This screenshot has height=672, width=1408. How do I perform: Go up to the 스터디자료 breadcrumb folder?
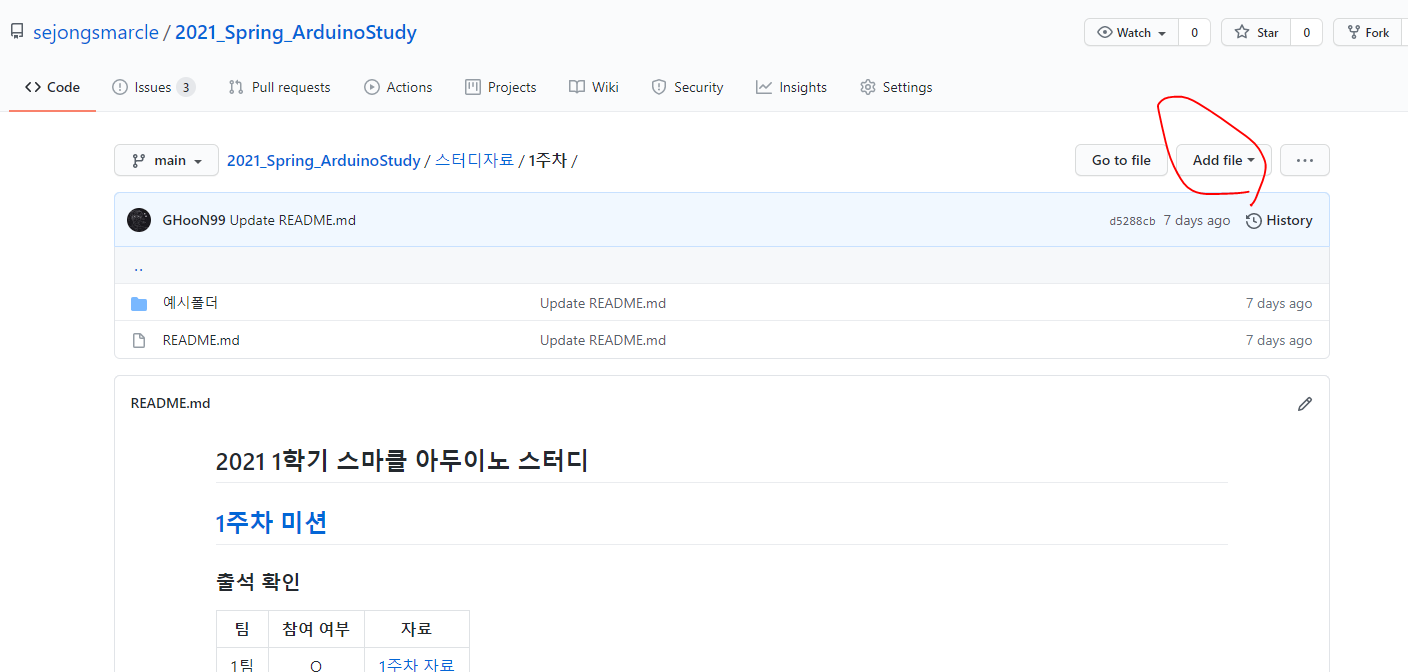click(x=474, y=160)
